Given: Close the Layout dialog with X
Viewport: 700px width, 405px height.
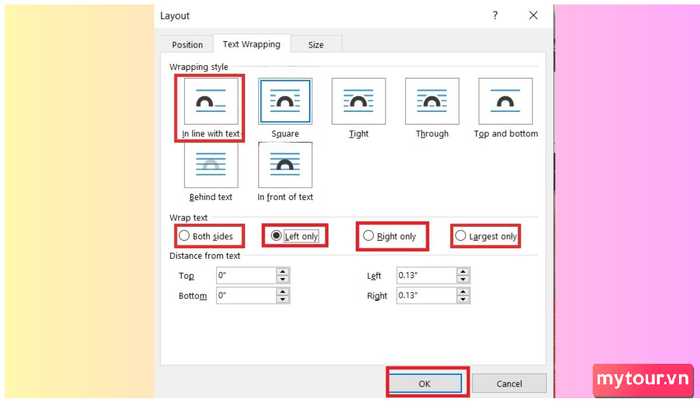Looking at the screenshot, I should (x=533, y=16).
